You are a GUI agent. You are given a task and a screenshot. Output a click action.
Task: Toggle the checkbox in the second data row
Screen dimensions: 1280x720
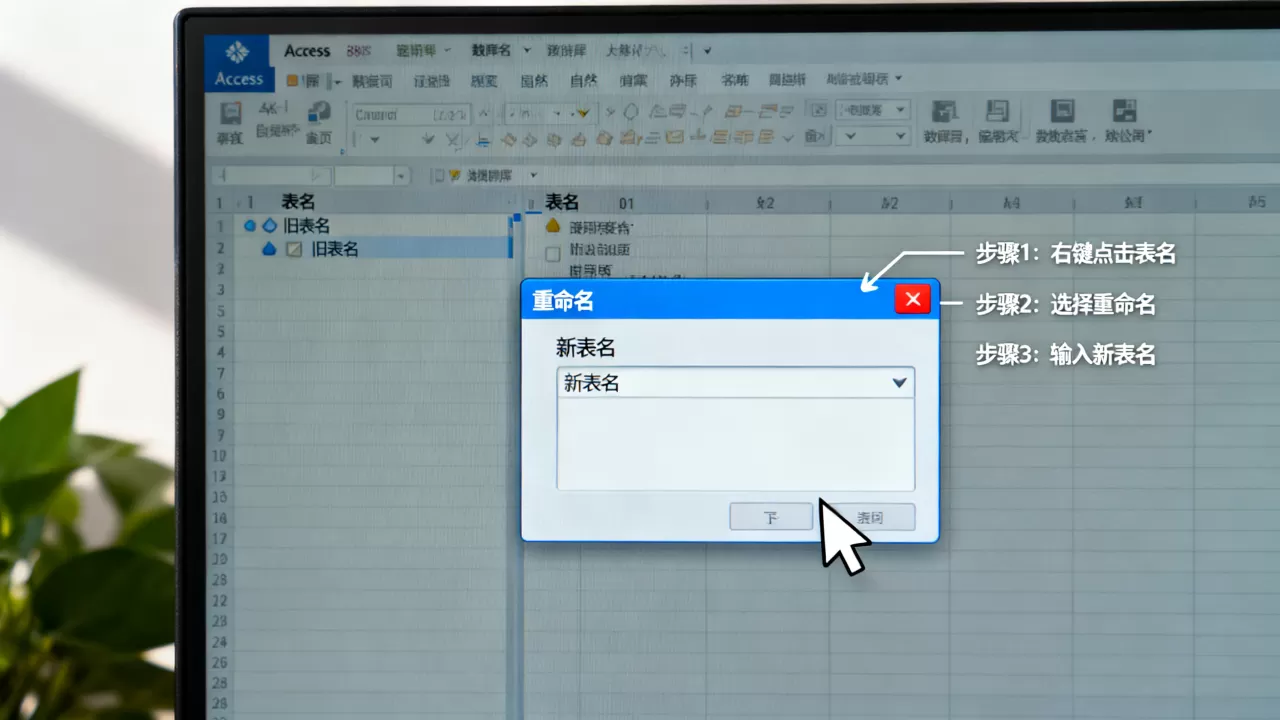click(x=552, y=254)
